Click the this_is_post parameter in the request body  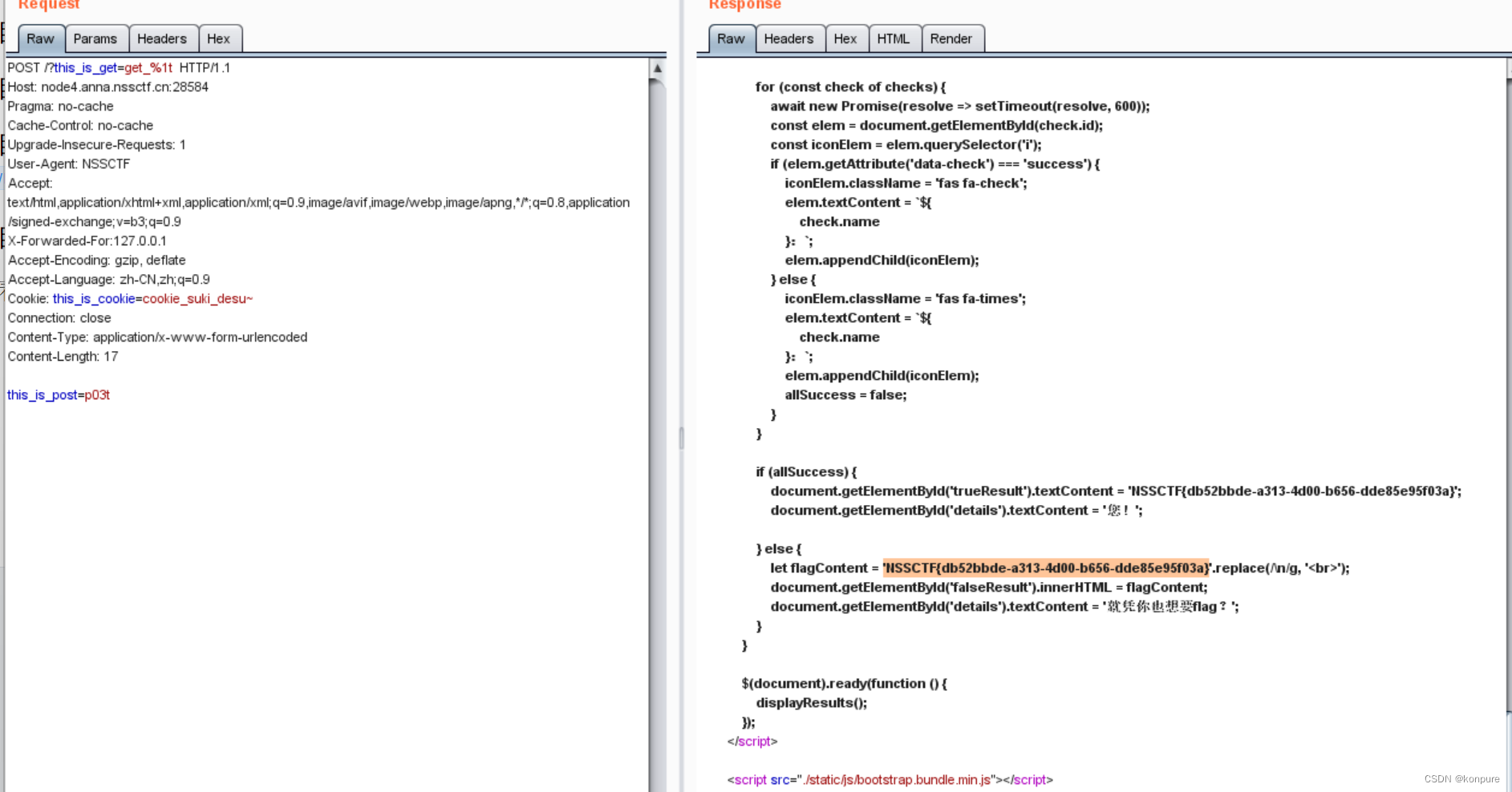coord(42,394)
